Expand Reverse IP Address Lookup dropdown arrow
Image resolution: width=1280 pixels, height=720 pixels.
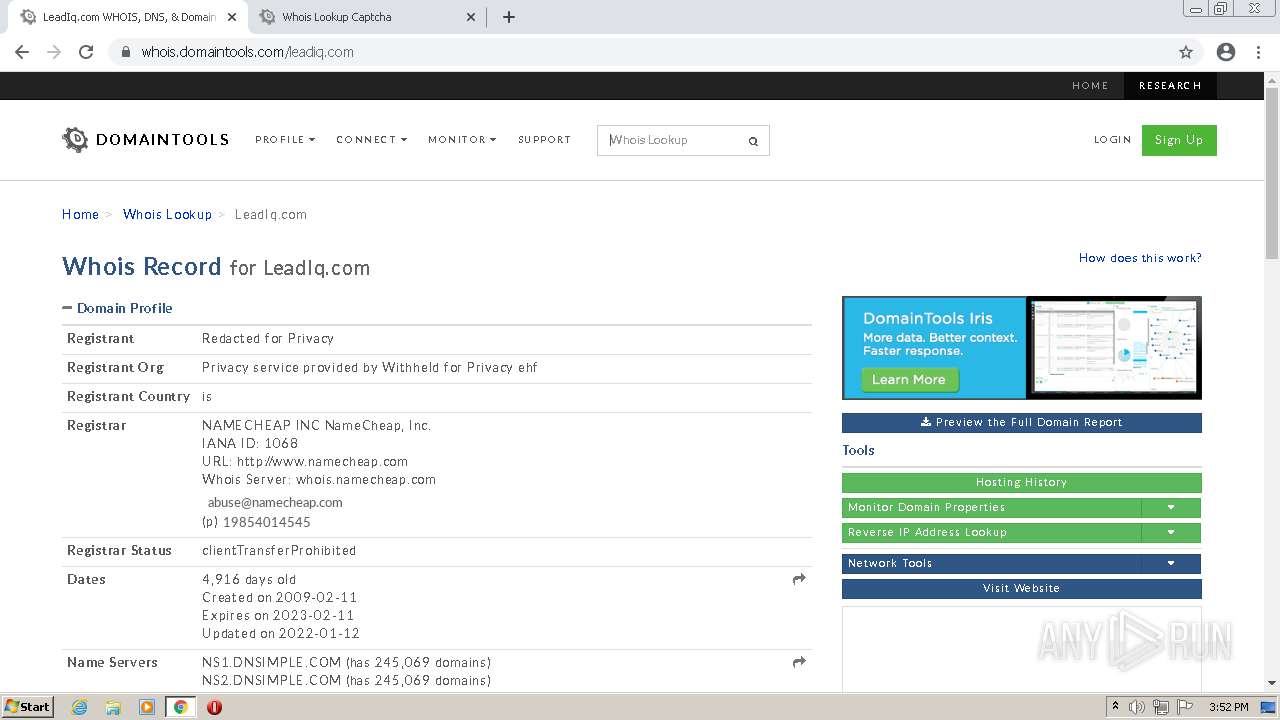tap(1171, 532)
